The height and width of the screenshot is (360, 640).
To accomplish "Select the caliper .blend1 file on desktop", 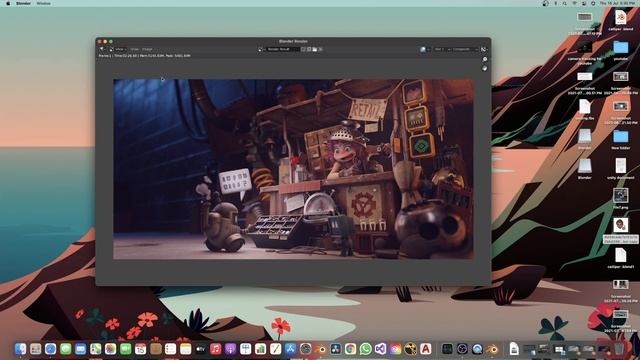I will 620,258.
